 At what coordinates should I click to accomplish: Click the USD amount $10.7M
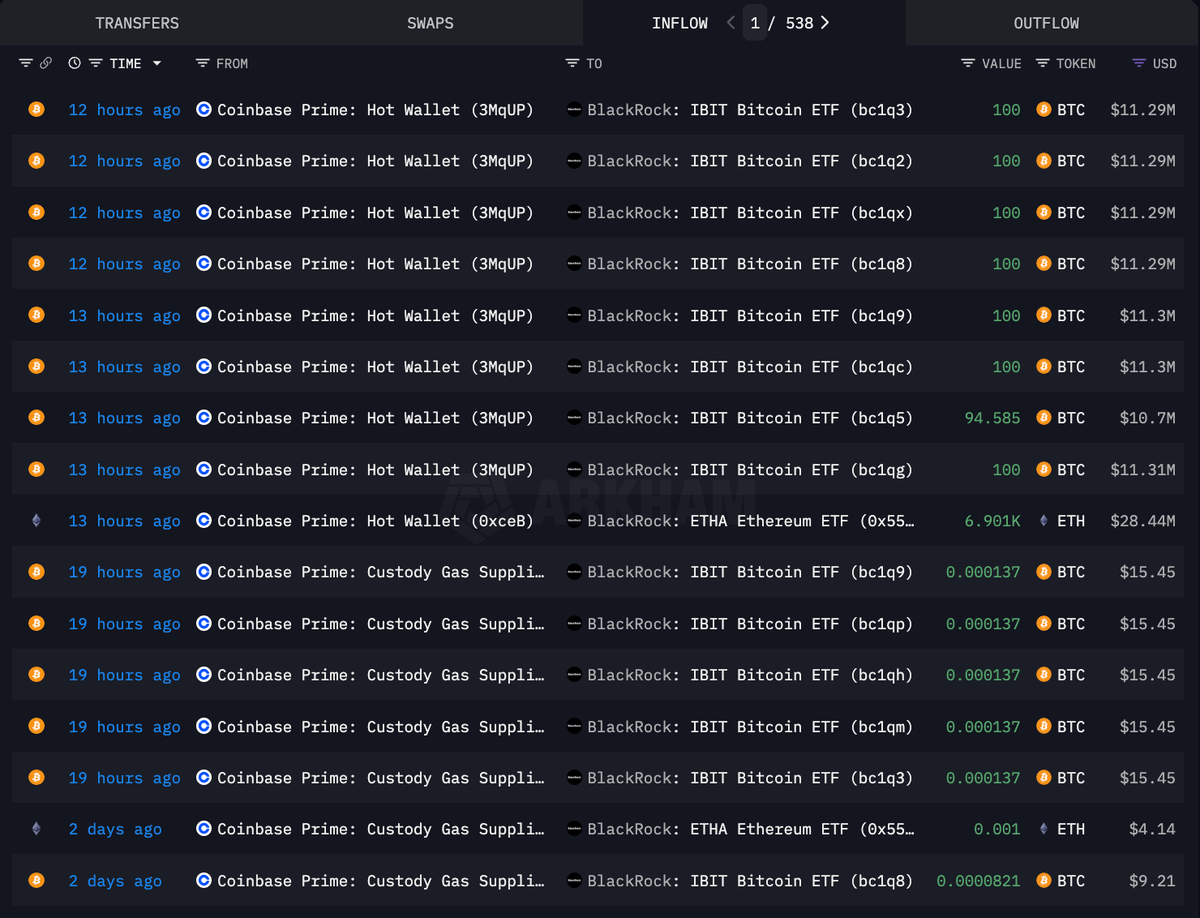[1148, 418]
